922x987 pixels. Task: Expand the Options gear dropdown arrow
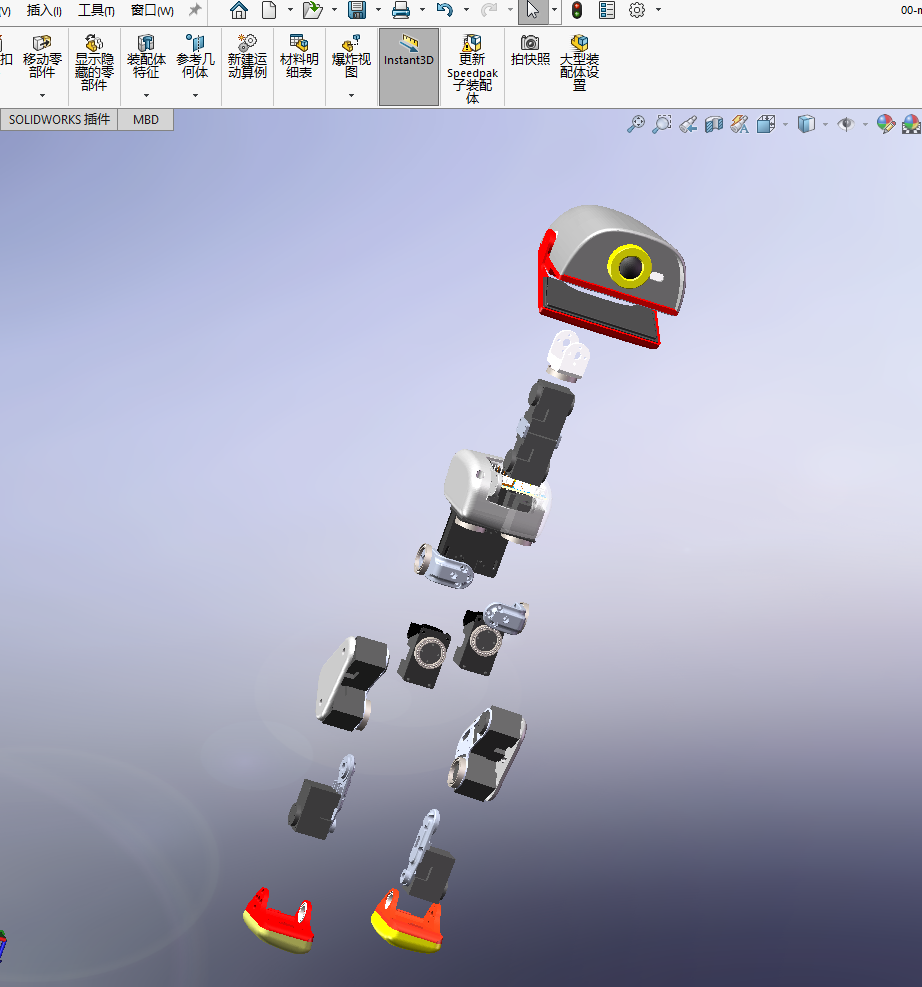tap(658, 10)
